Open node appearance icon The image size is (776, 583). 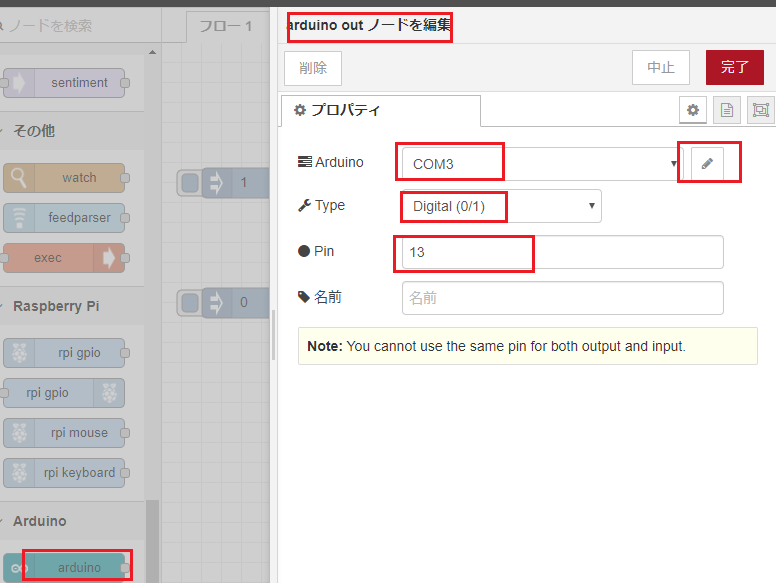760,110
